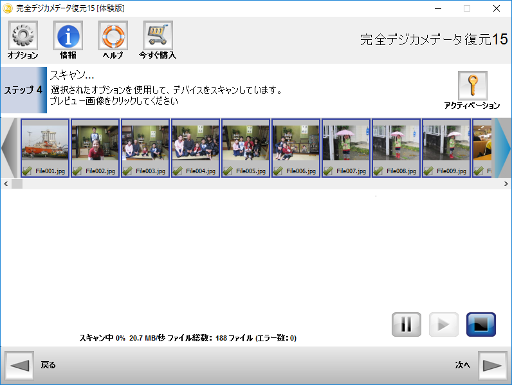Uncheck the checkmark for File005.jpg
This screenshot has height=385, width=512.
[228, 171]
